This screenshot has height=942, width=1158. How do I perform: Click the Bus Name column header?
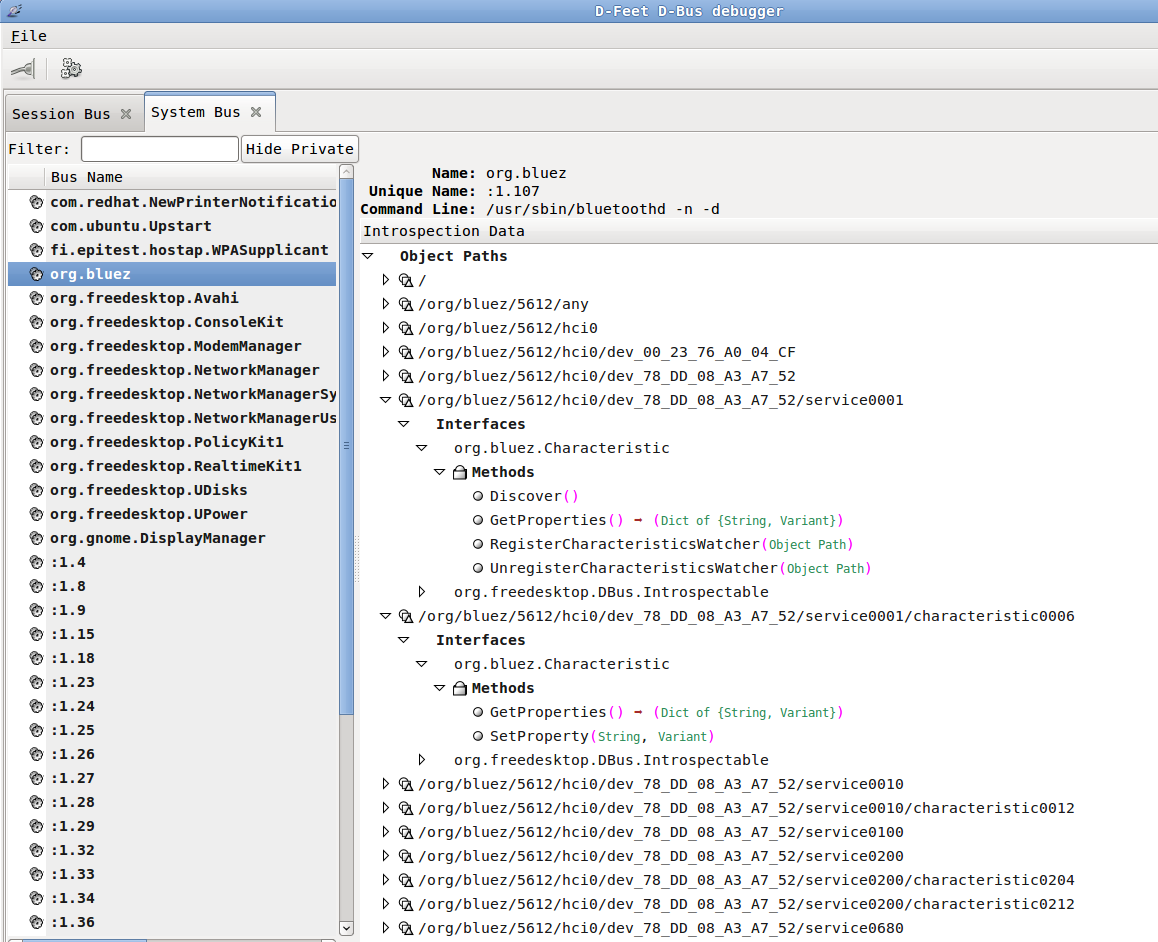[191, 177]
